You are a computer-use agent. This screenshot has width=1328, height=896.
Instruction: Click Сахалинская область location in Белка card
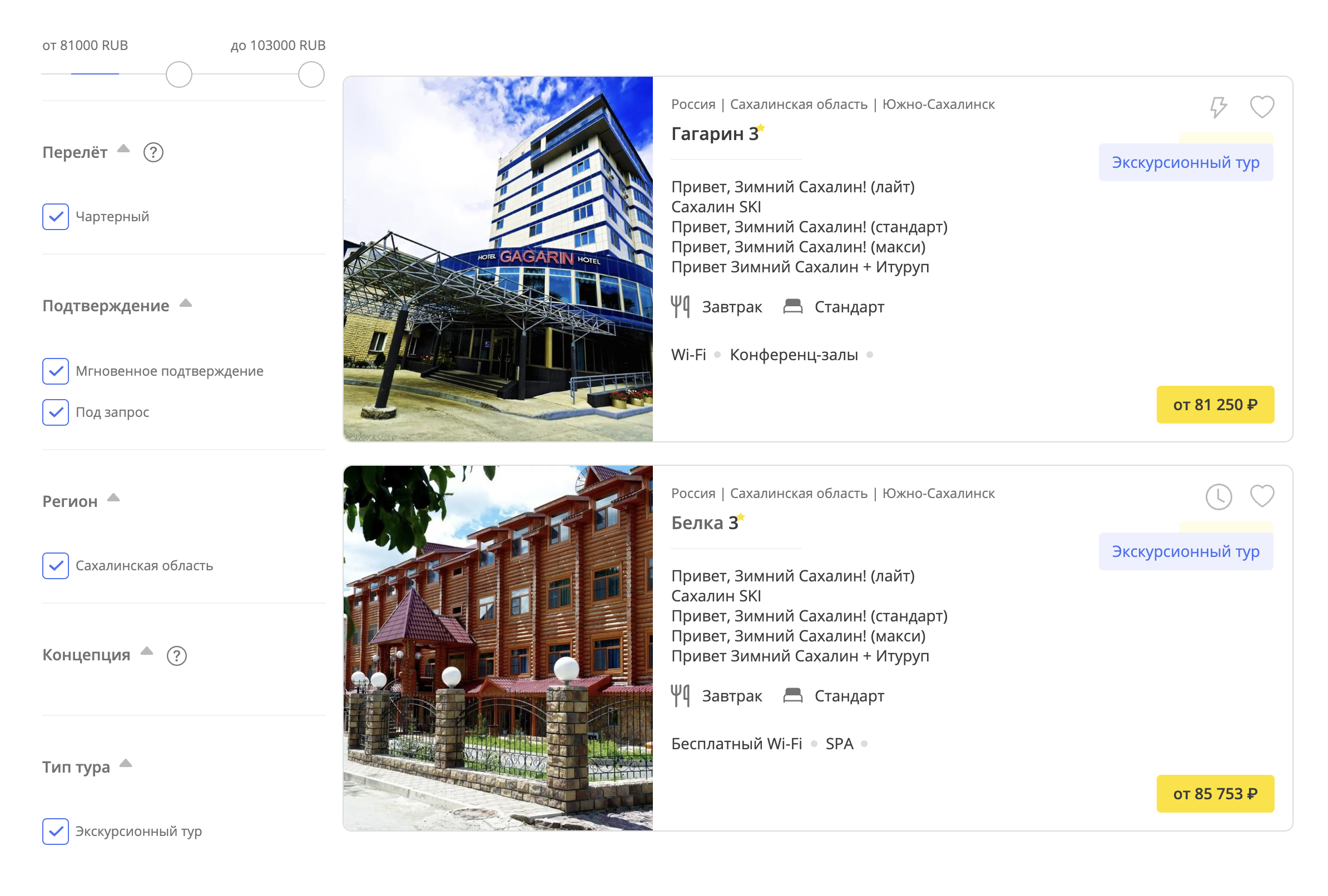799,494
